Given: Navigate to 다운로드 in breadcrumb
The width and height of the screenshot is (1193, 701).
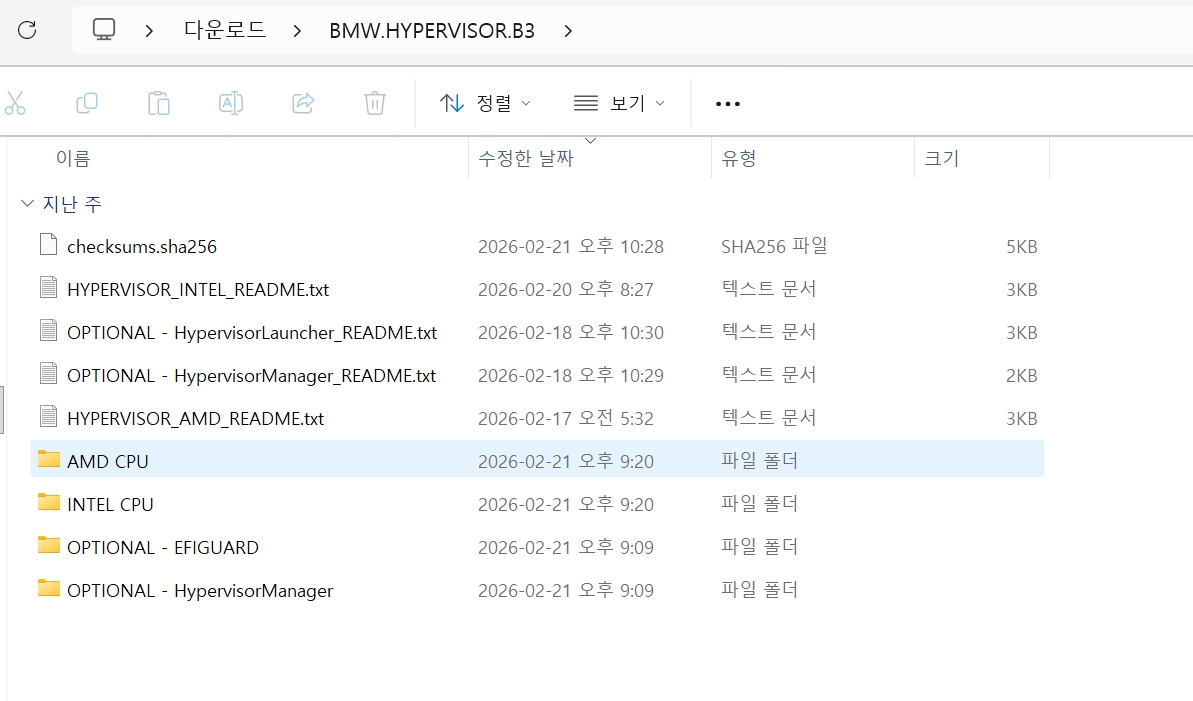Looking at the screenshot, I should coord(225,30).
